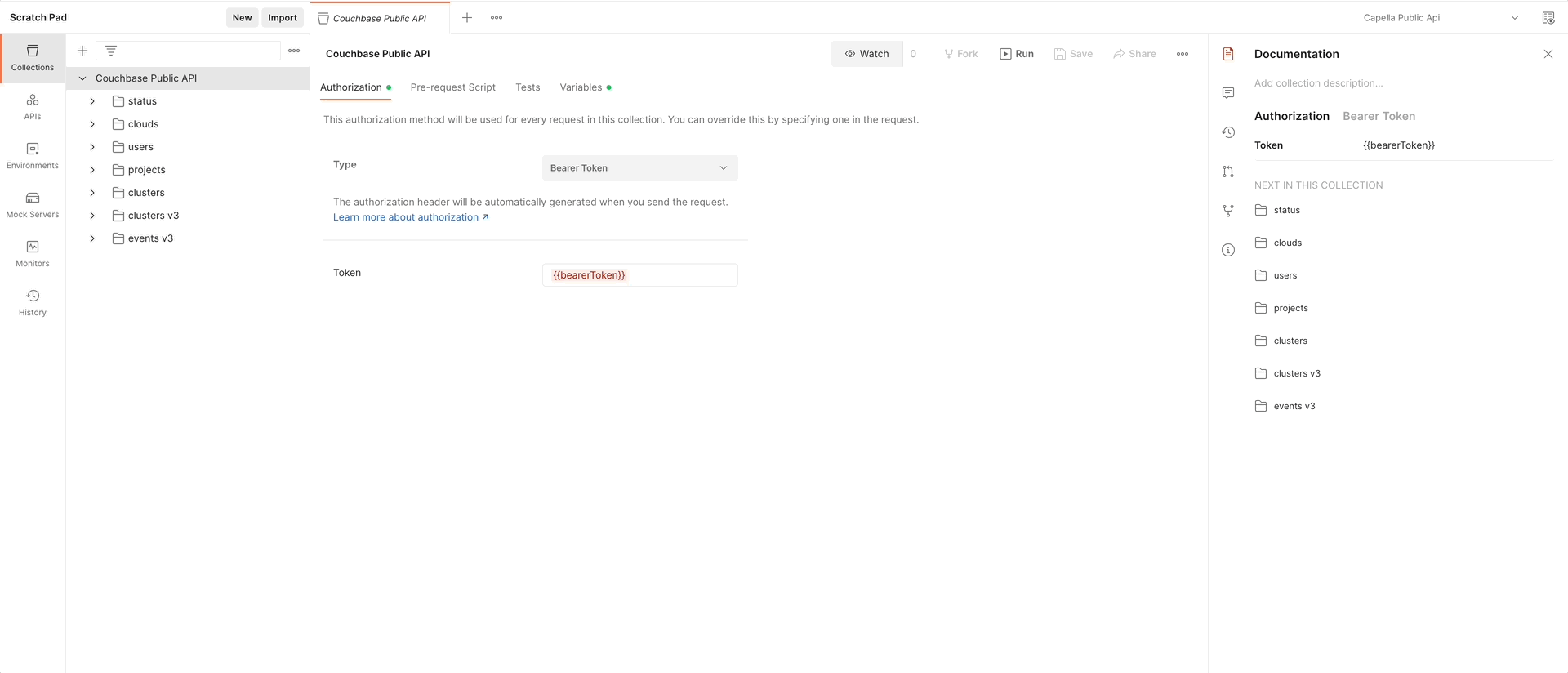Switch to the Pre-request Script tab
This screenshot has height=673, width=1568.
452,87
